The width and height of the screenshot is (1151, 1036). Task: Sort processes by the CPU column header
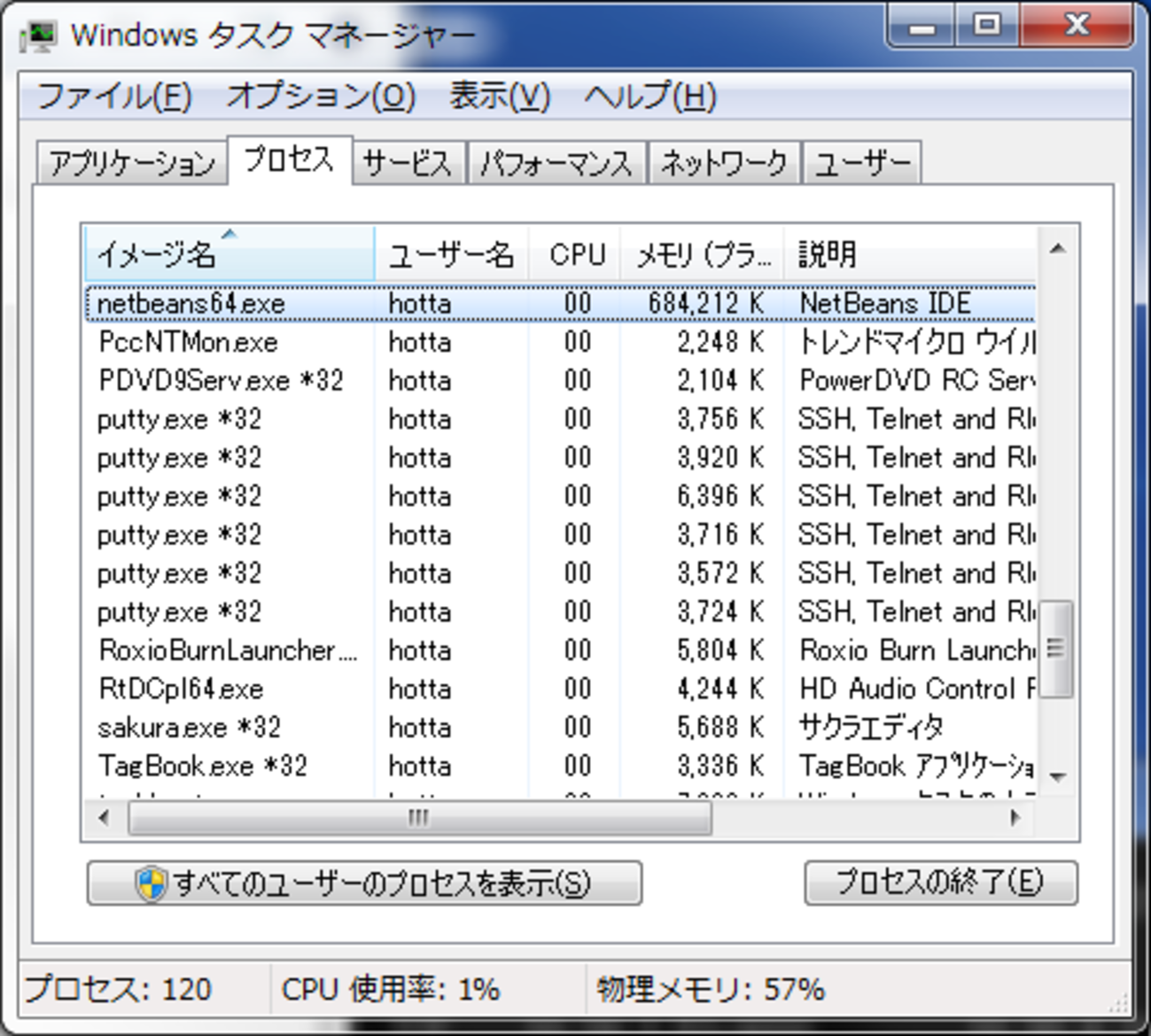coord(576,254)
